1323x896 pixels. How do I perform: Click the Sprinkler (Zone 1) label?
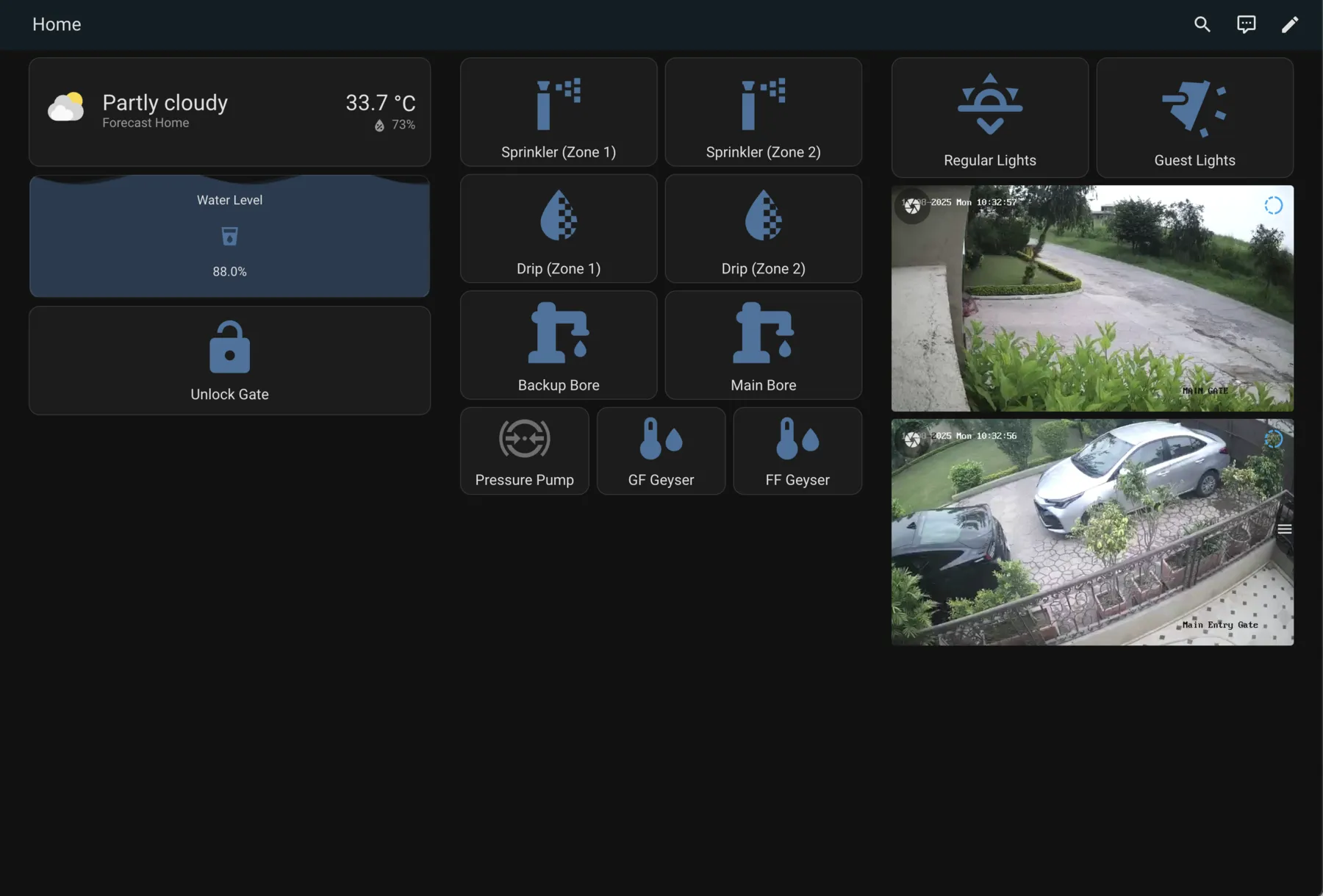(x=559, y=152)
